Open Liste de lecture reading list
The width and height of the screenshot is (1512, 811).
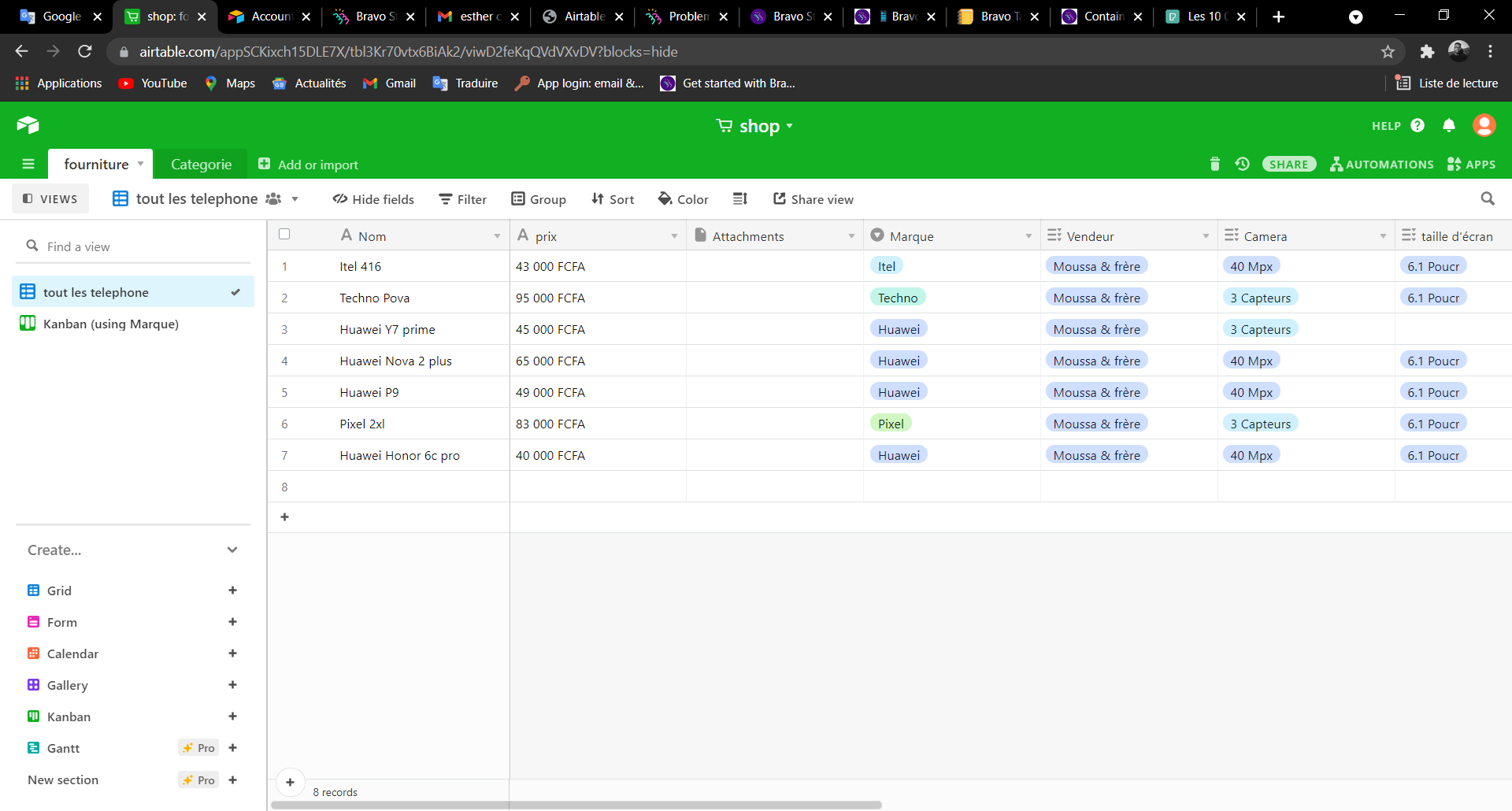[1447, 83]
